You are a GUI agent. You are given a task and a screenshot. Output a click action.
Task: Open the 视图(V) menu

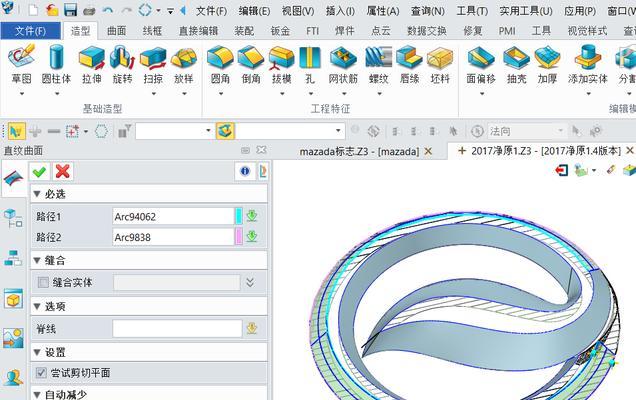tap(298, 11)
